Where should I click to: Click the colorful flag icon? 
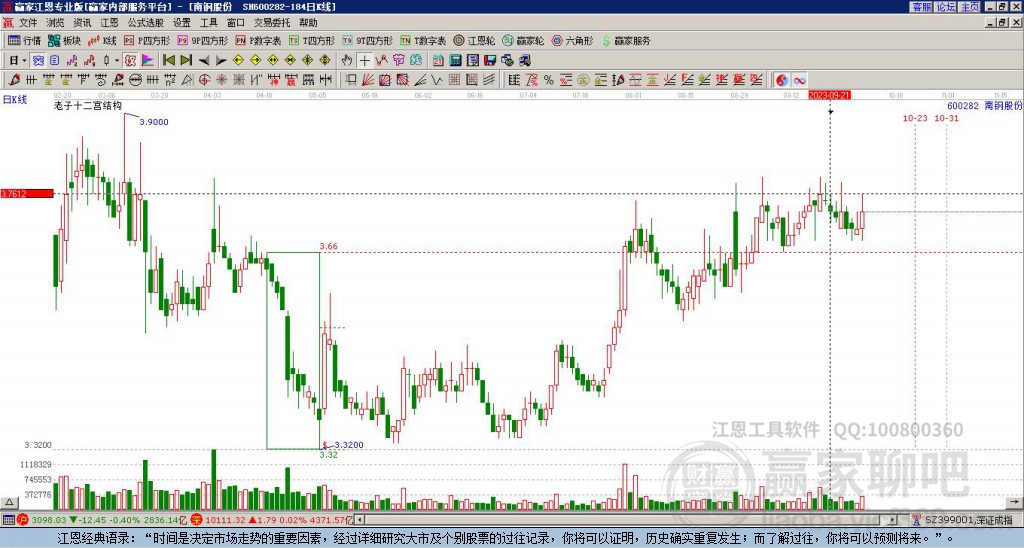pos(148,61)
